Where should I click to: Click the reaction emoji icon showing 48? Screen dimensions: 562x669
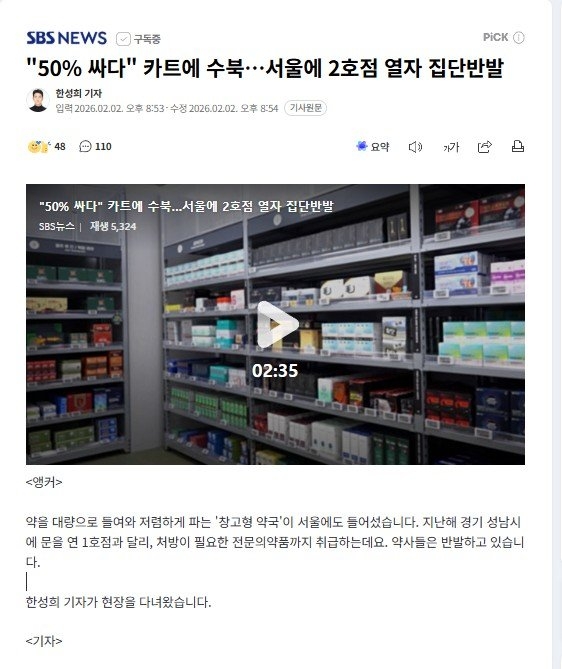coord(39,147)
